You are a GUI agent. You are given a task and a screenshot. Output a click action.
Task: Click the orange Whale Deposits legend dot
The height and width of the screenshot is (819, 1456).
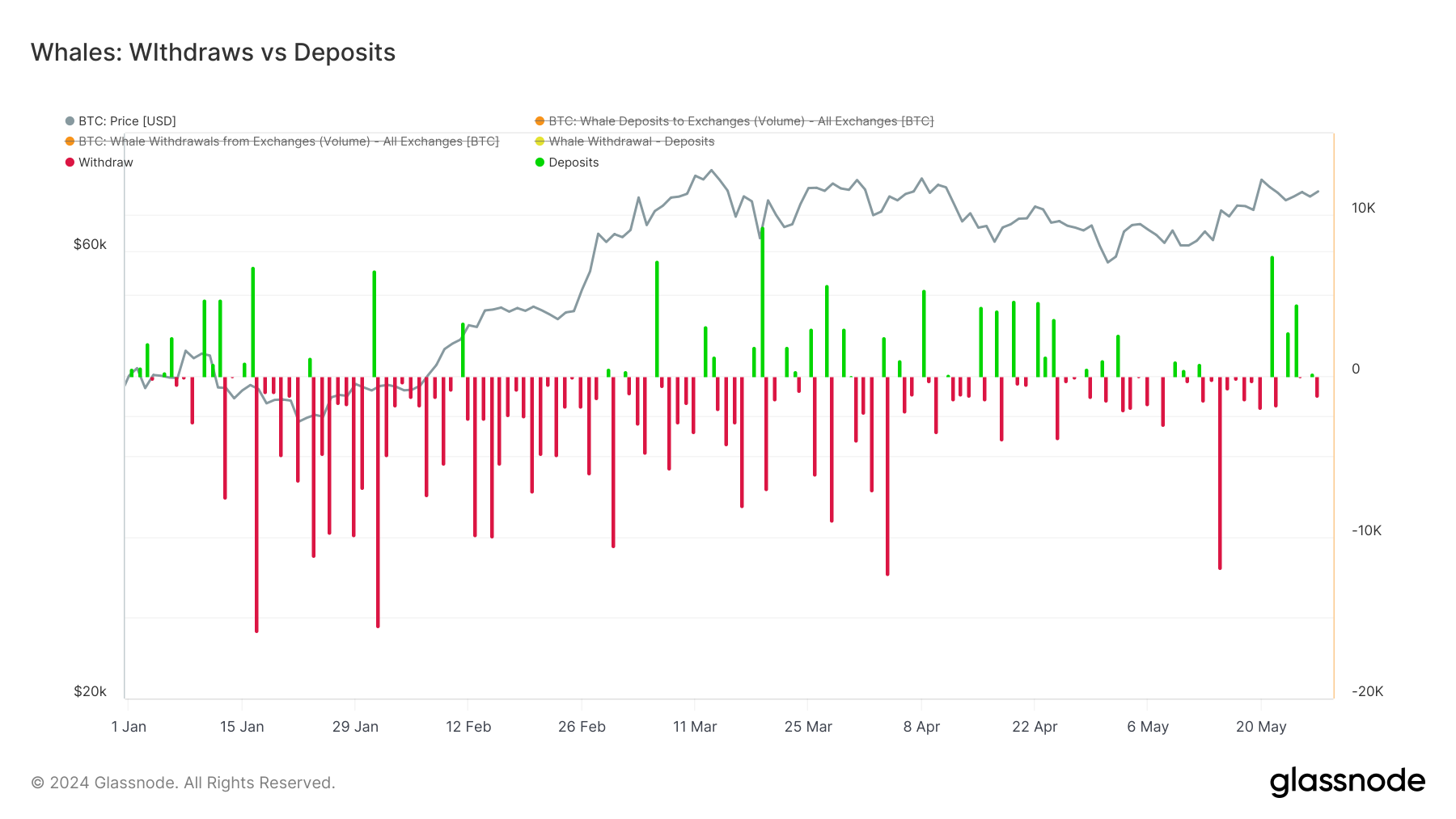click(x=539, y=120)
